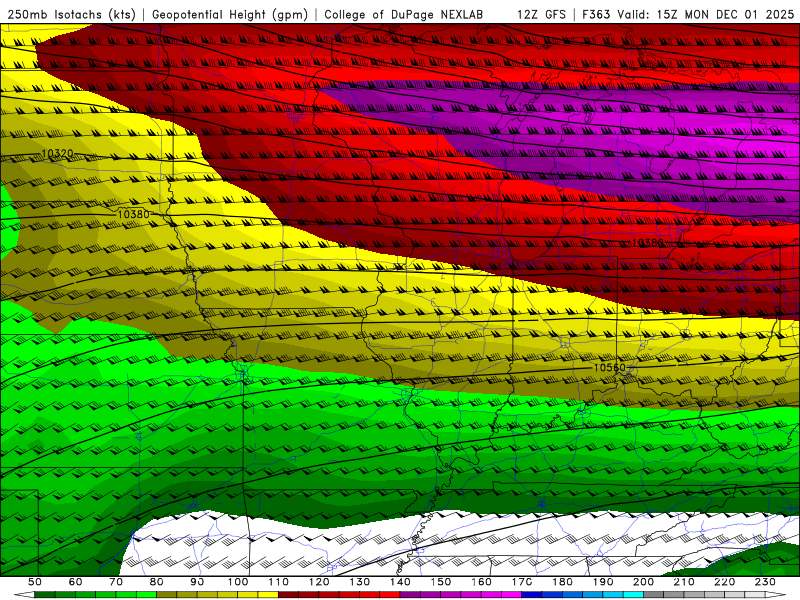Click the 220 value on the color scale

click(x=725, y=582)
